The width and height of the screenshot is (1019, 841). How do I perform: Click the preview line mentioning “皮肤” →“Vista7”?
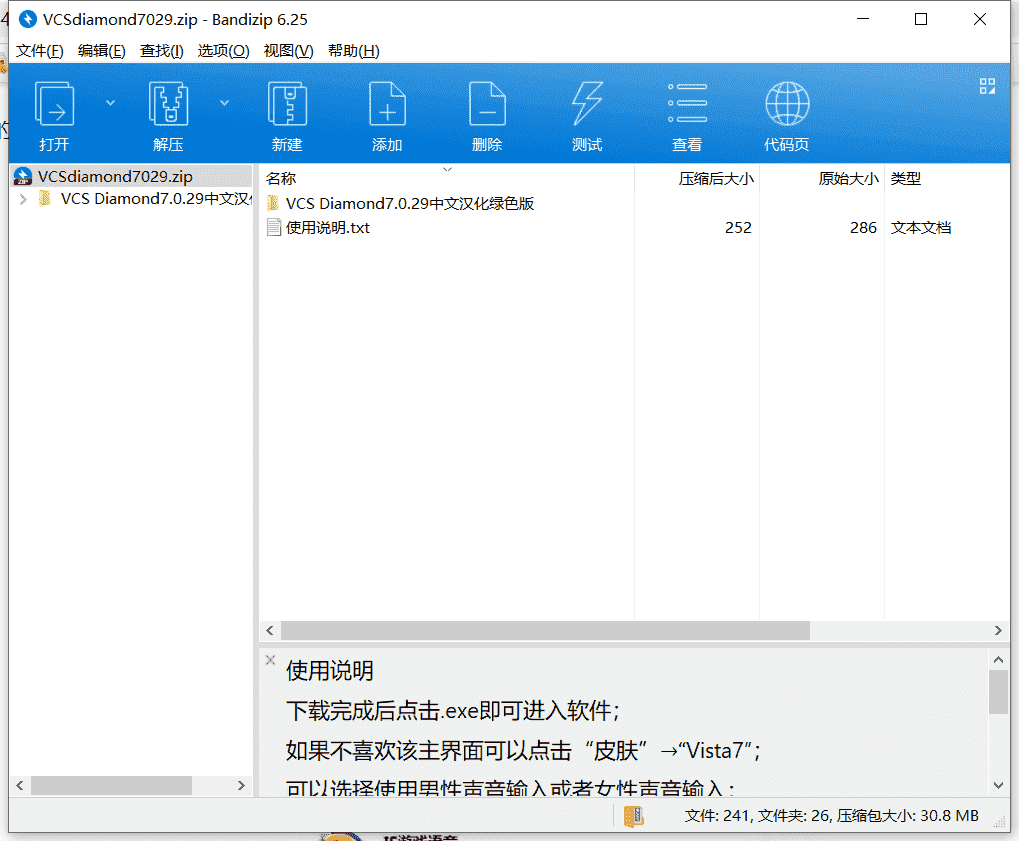click(522, 751)
